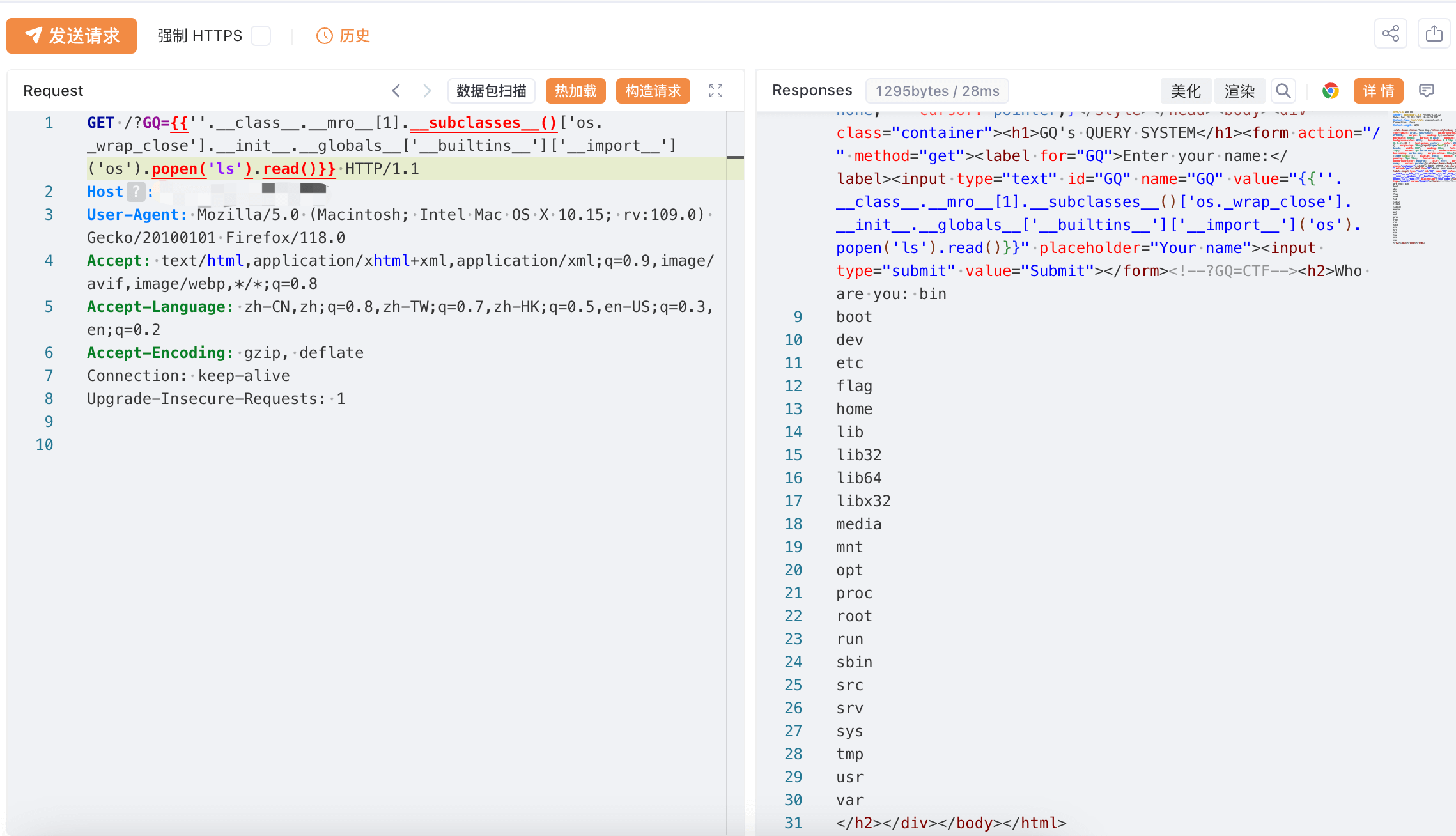This screenshot has width=1456, height=836.
Task: Click the 发送请求 send request button
Action: [72, 36]
